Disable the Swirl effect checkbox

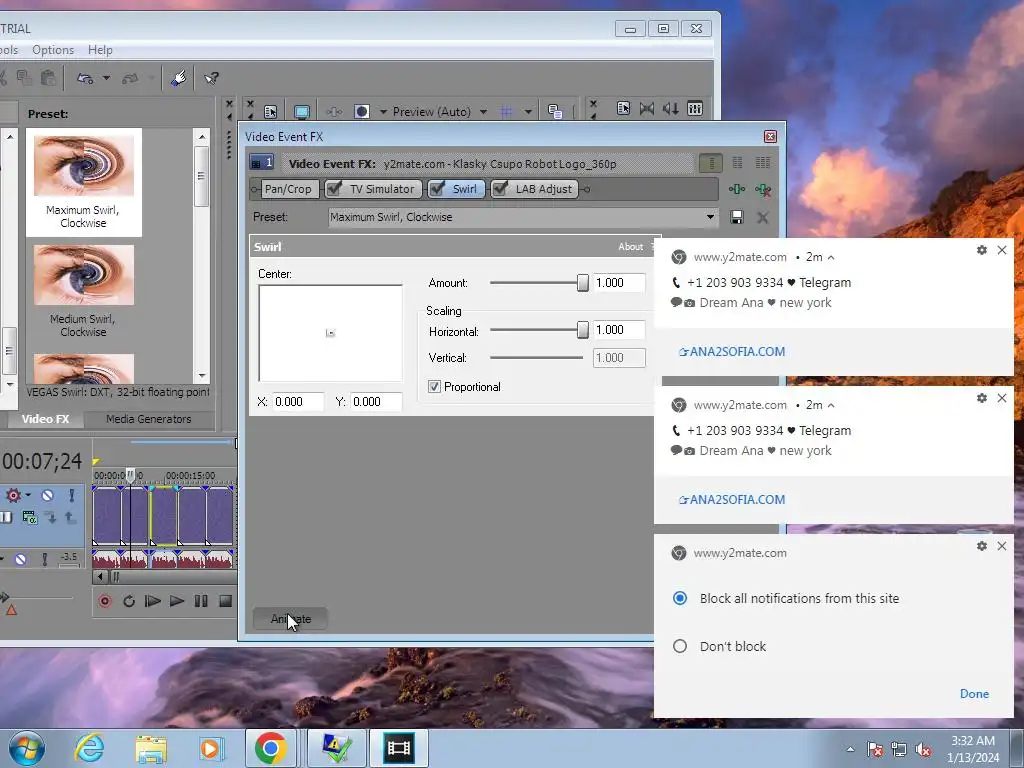click(x=438, y=189)
